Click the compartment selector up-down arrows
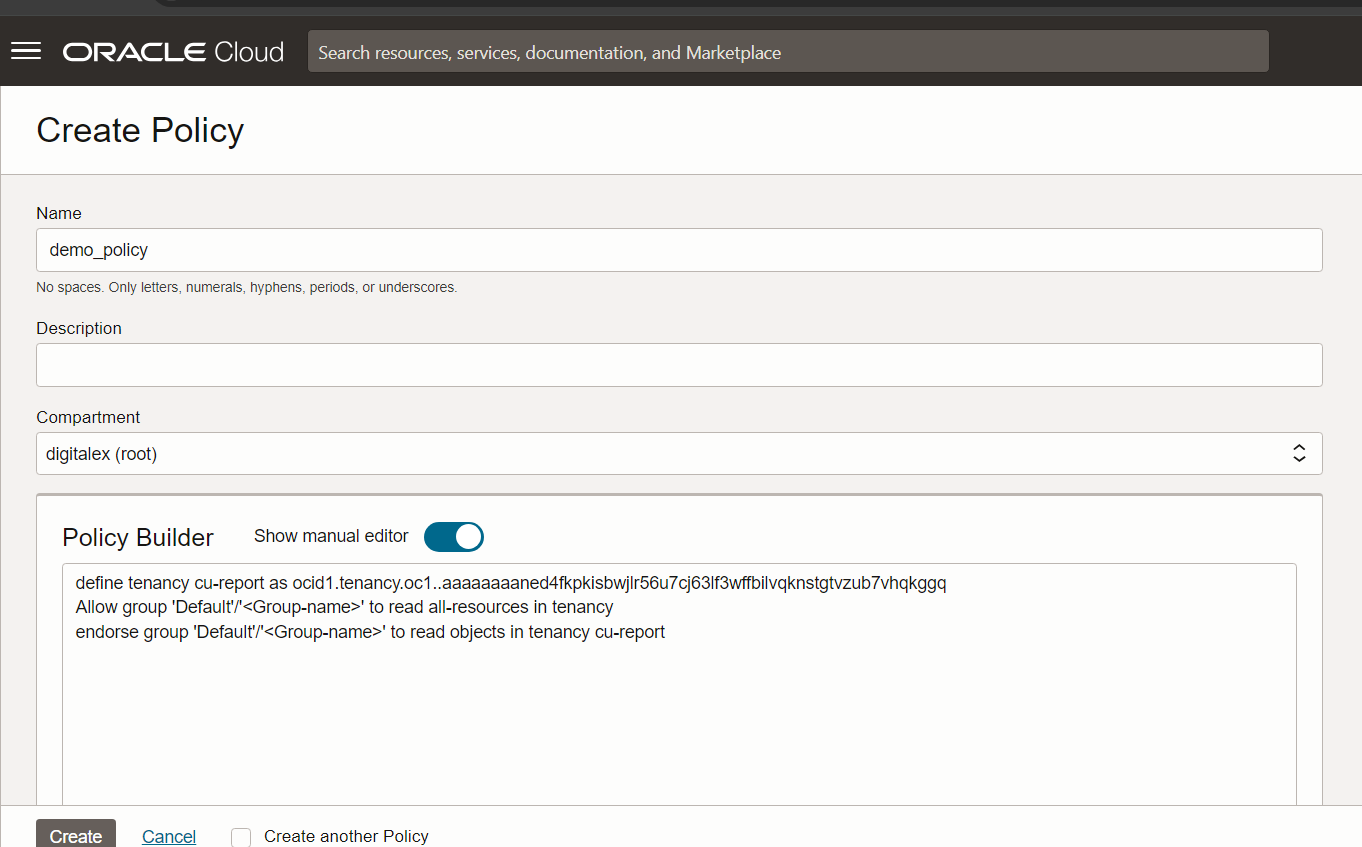The width and height of the screenshot is (1362, 847). (x=1299, y=453)
